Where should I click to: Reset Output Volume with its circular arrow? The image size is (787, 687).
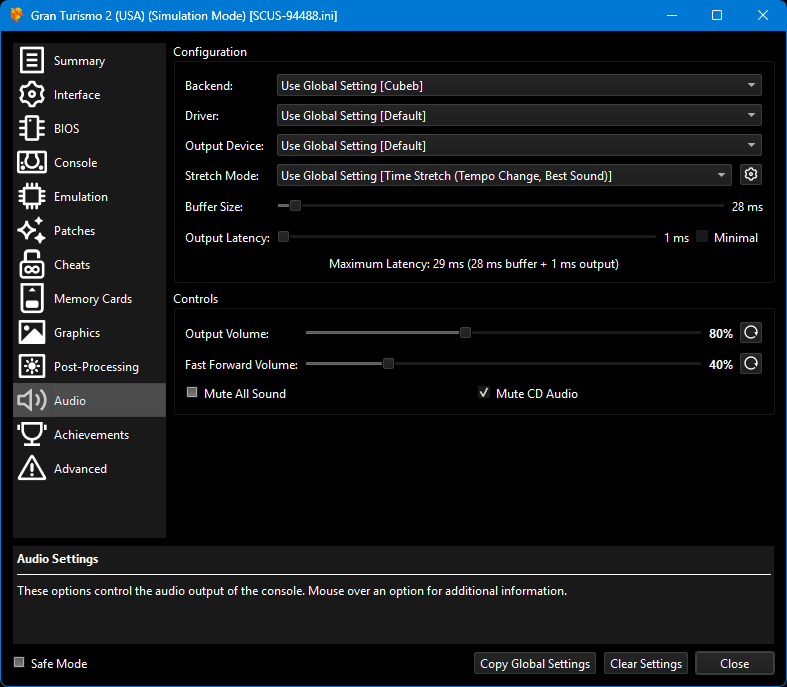point(751,333)
